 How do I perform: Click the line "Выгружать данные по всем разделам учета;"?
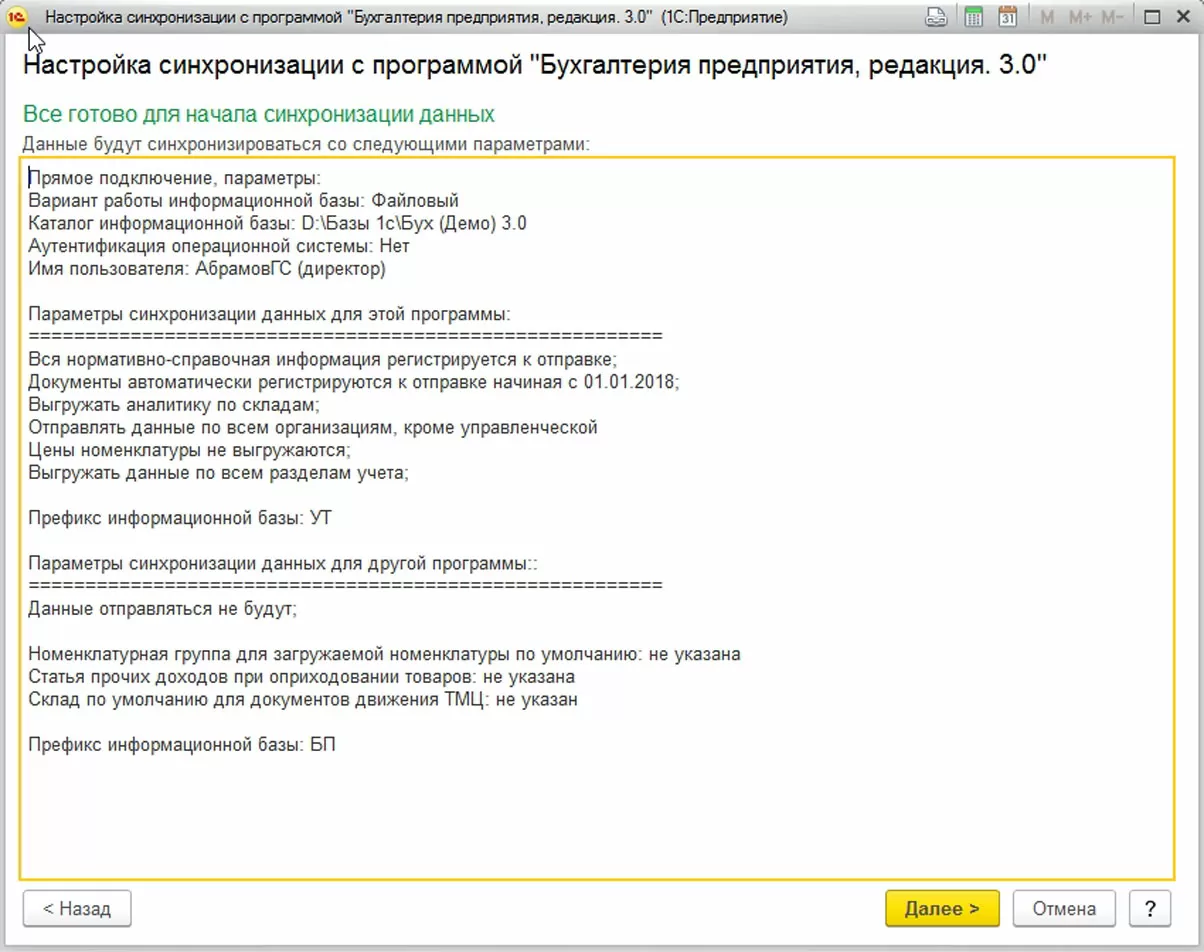pos(219,473)
